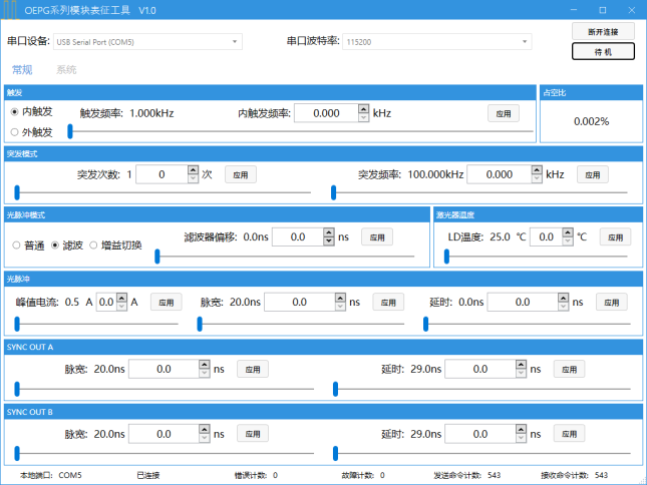647x485 pixels.
Task: Increase SYNC OUT B 延时 up arrow
Action: point(521,430)
